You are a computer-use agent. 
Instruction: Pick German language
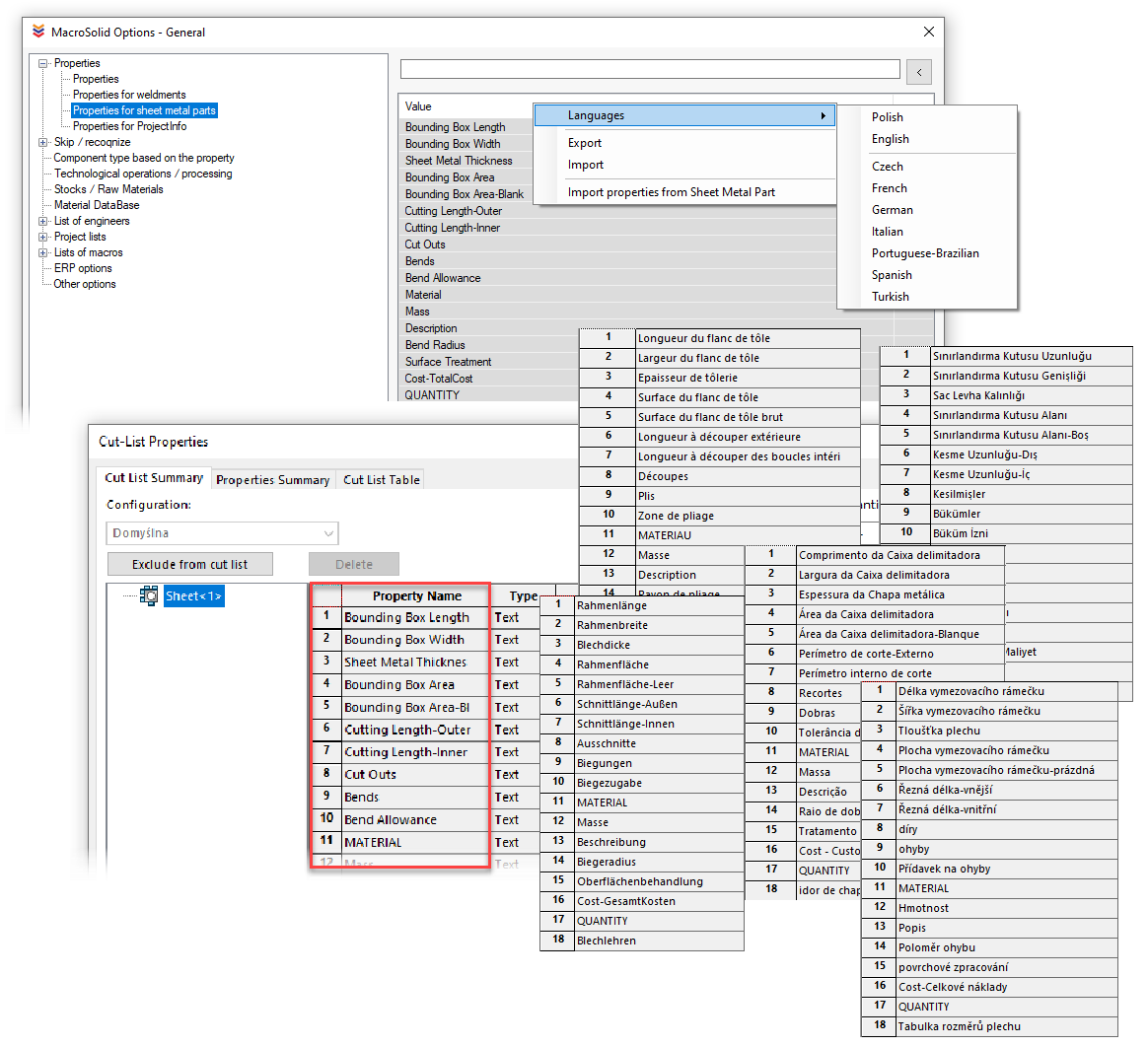(x=892, y=210)
